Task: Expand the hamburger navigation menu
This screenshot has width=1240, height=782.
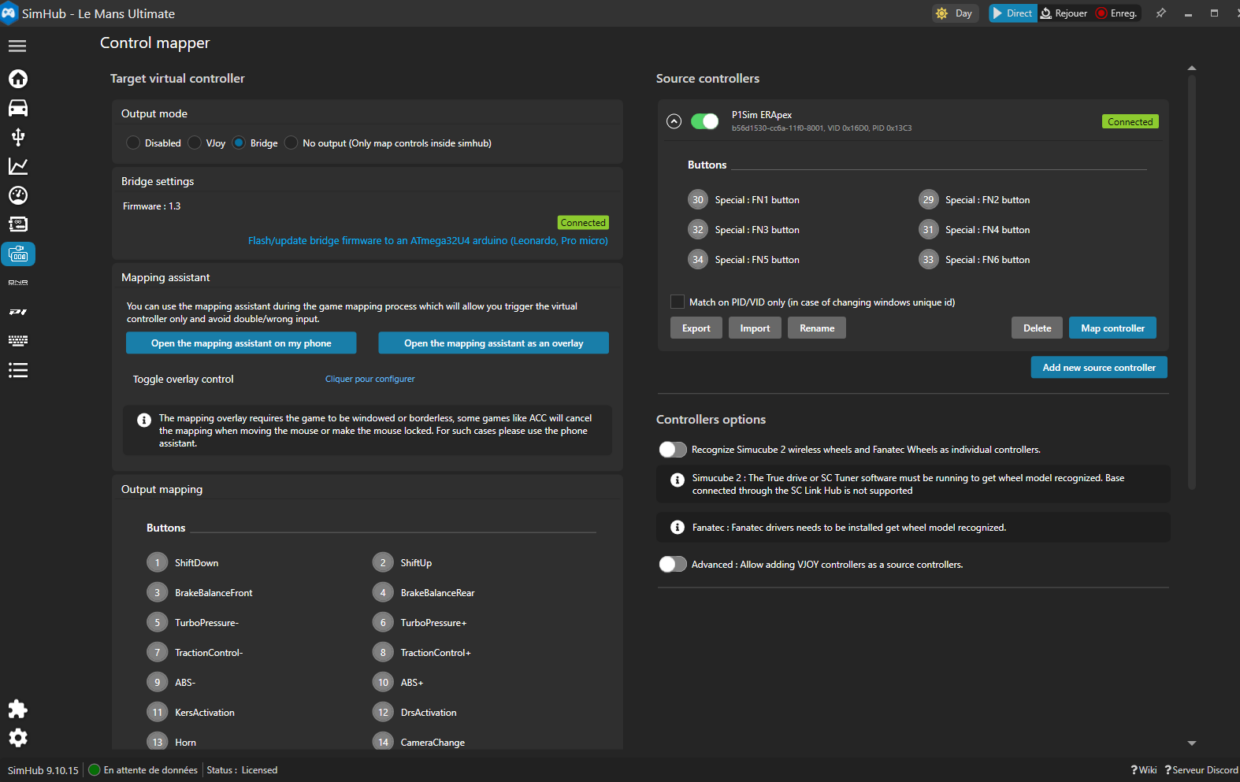Action: click(16, 45)
